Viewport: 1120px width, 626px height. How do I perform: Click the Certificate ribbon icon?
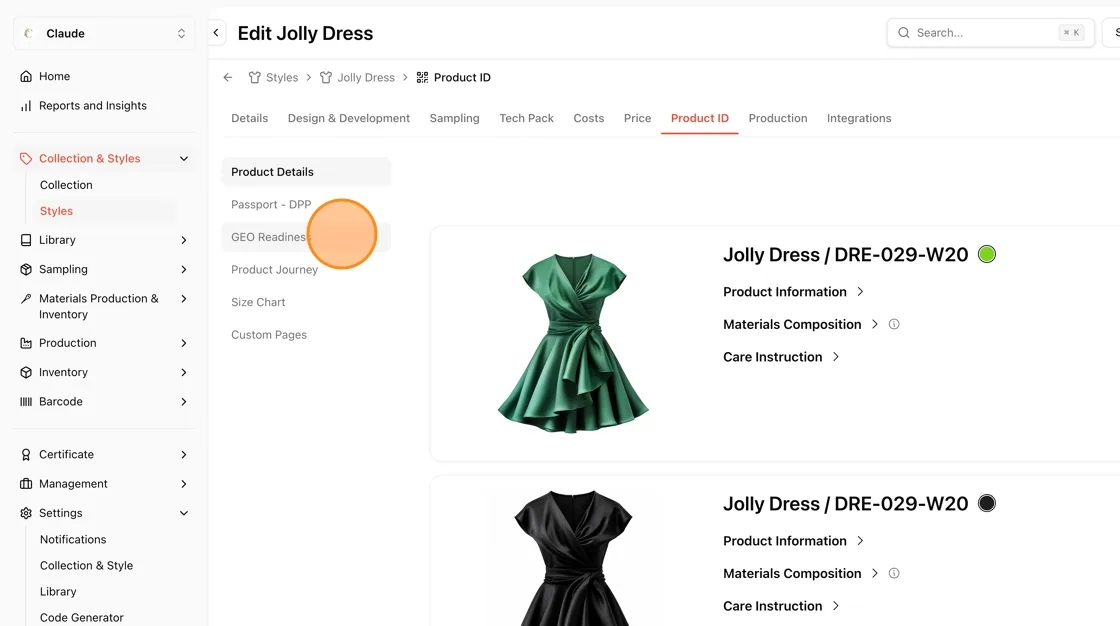(26, 454)
